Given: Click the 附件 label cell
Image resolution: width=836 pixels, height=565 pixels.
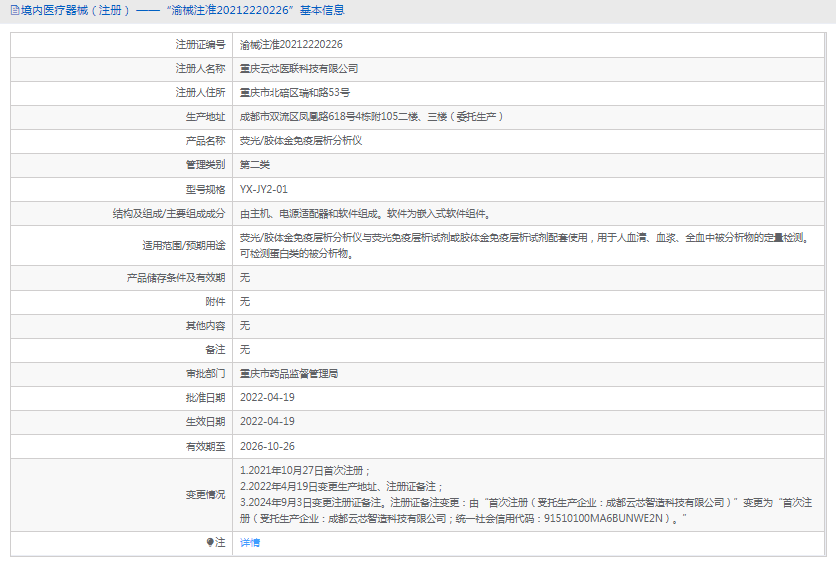Looking at the screenshot, I should [122, 302].
